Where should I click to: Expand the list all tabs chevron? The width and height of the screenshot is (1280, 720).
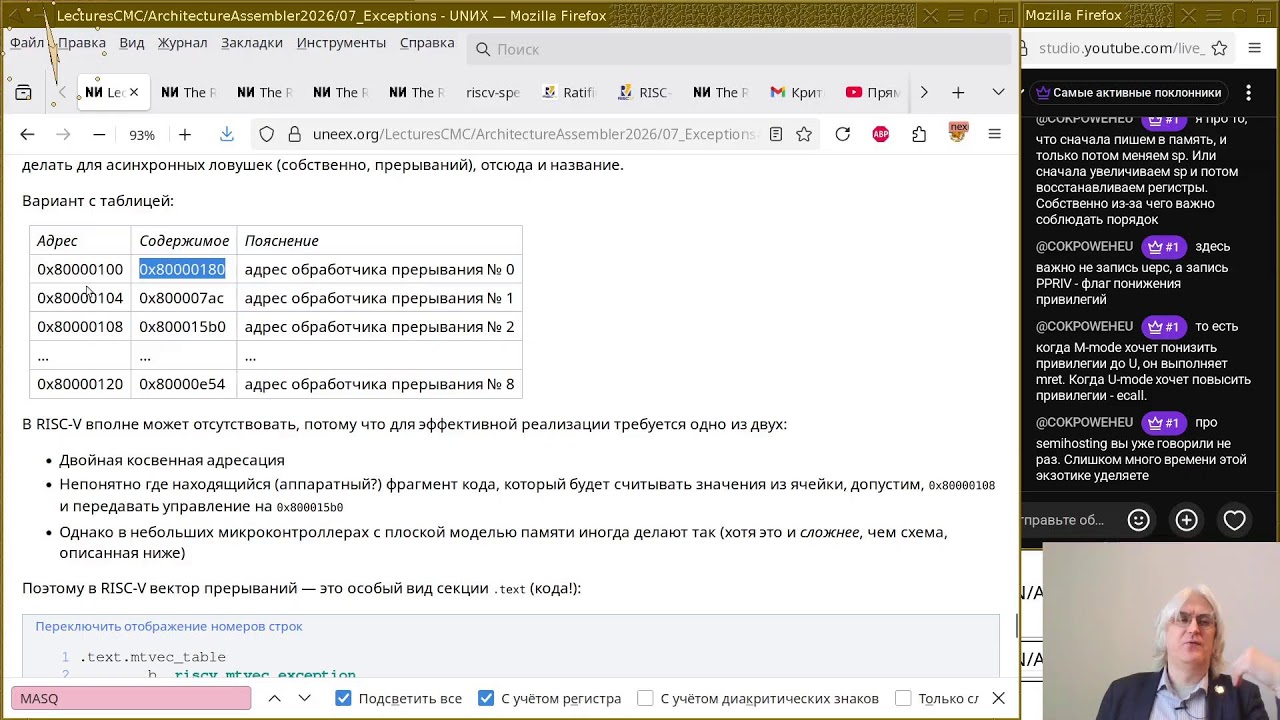998,92
